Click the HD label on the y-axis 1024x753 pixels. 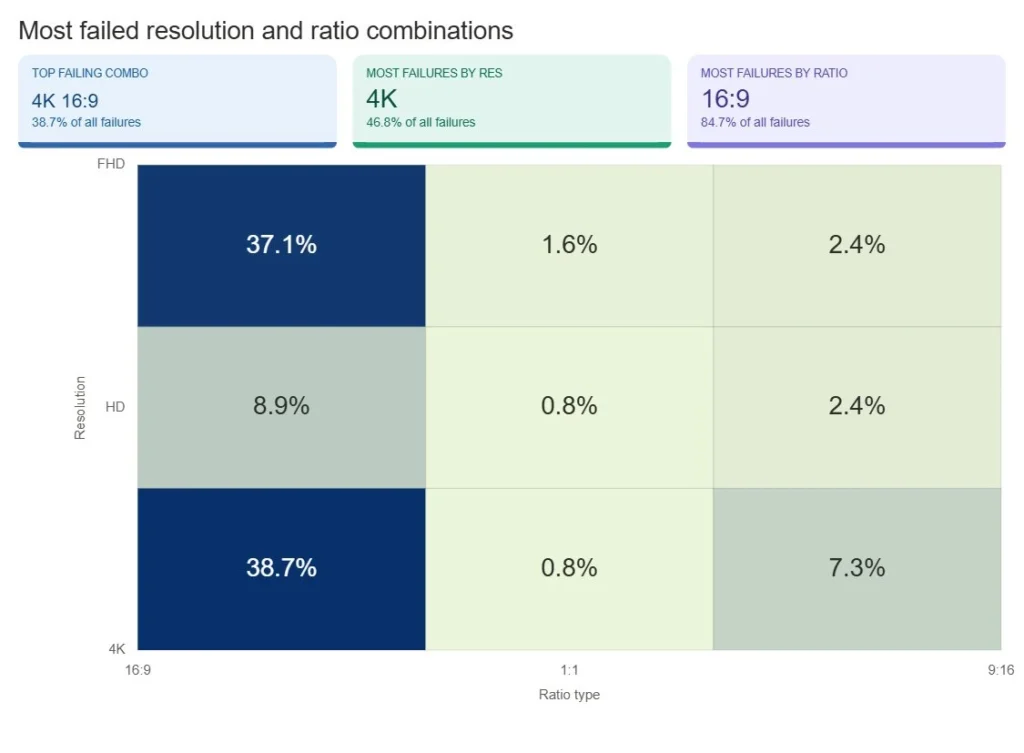click(x=115, y=407)
